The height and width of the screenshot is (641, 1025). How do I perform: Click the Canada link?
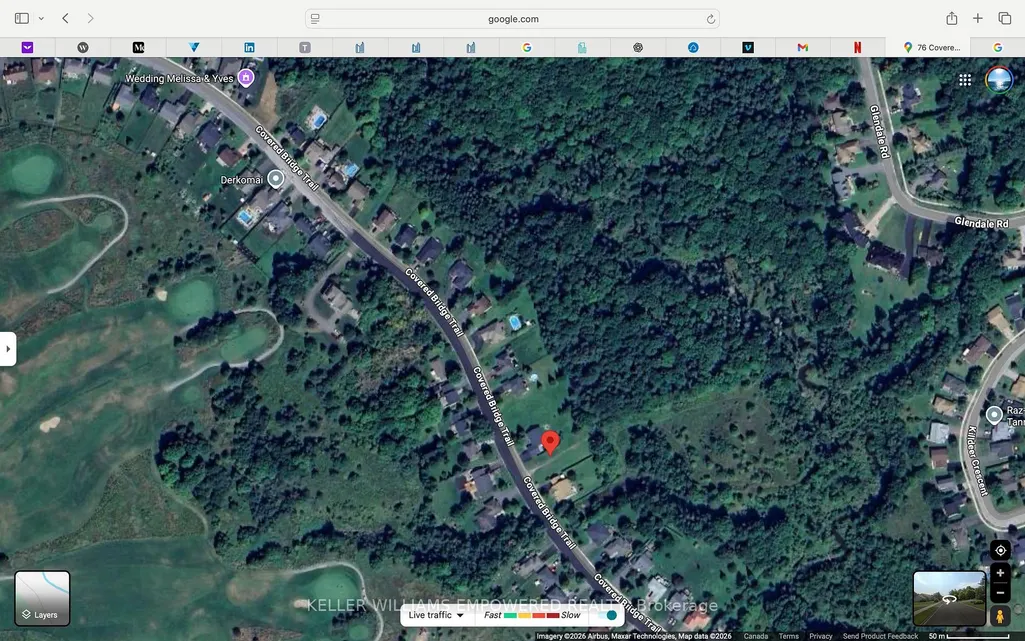coord(756,636)
